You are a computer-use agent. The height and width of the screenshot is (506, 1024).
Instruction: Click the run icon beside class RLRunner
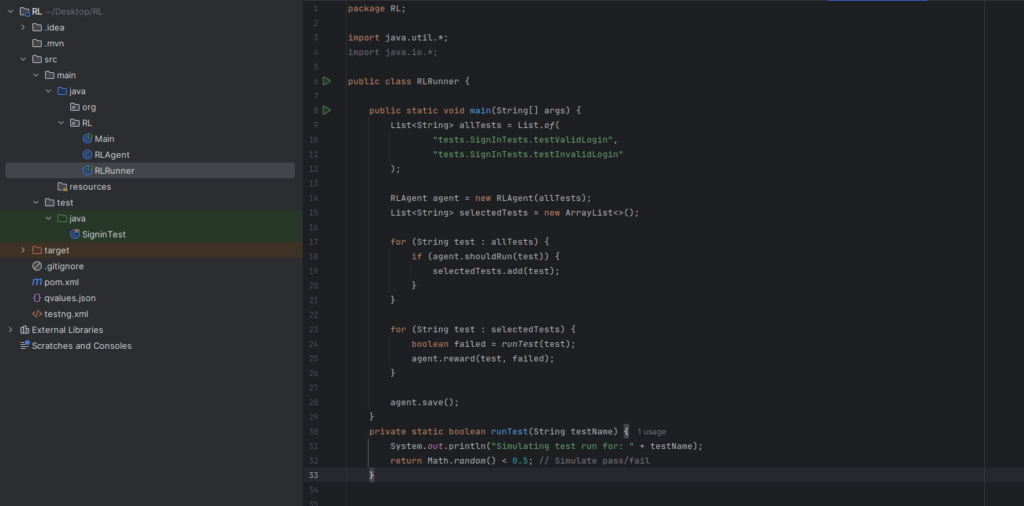(x=327, y=81)
